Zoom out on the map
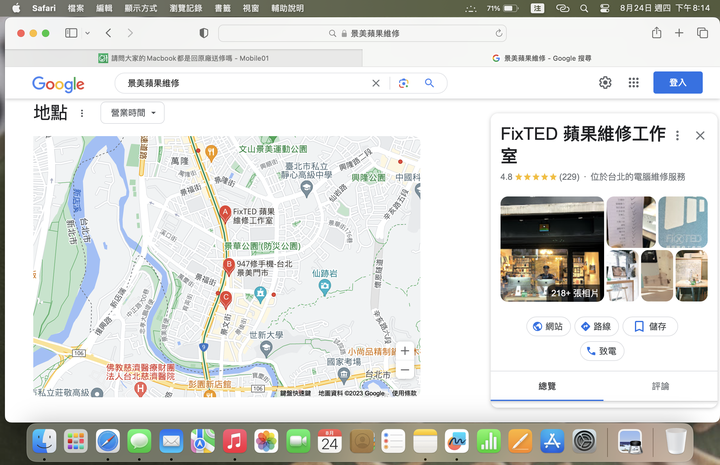Image resolution: width=720 pixels, height=465 pixels. click(x=405, y=370)
